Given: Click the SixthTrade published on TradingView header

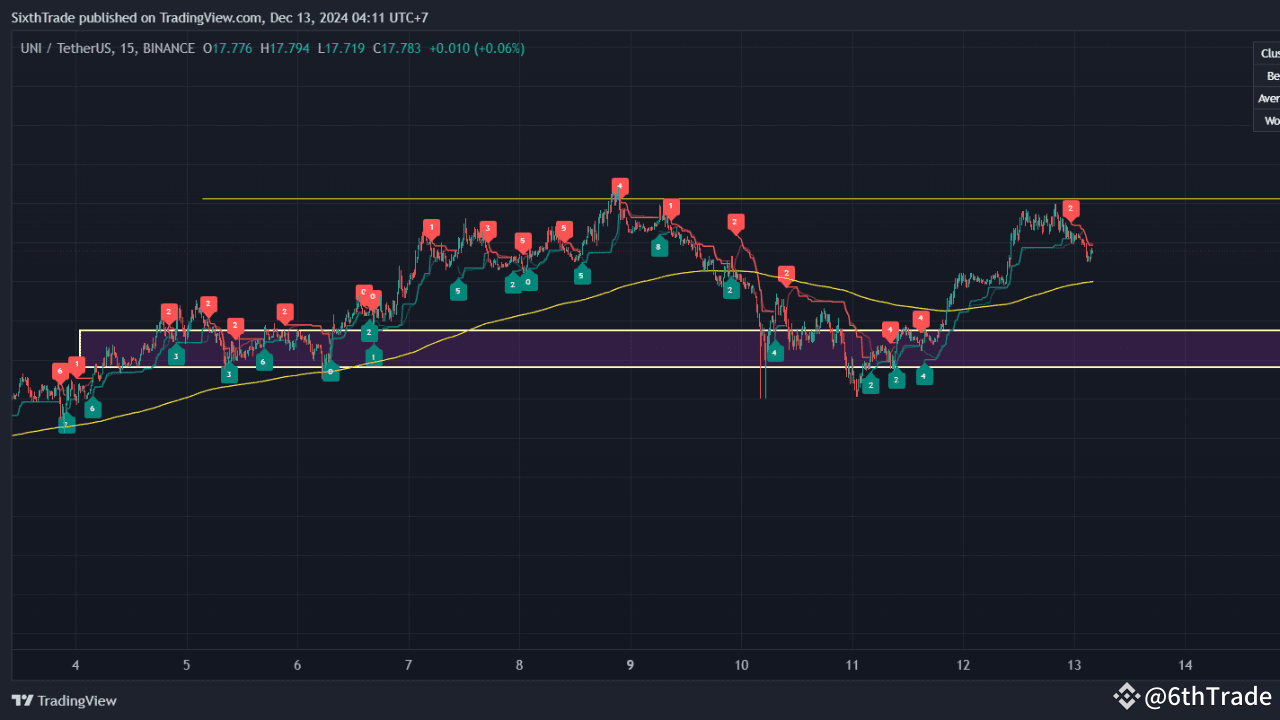Looking at the screenshot, I should click(x=140, y=16).
